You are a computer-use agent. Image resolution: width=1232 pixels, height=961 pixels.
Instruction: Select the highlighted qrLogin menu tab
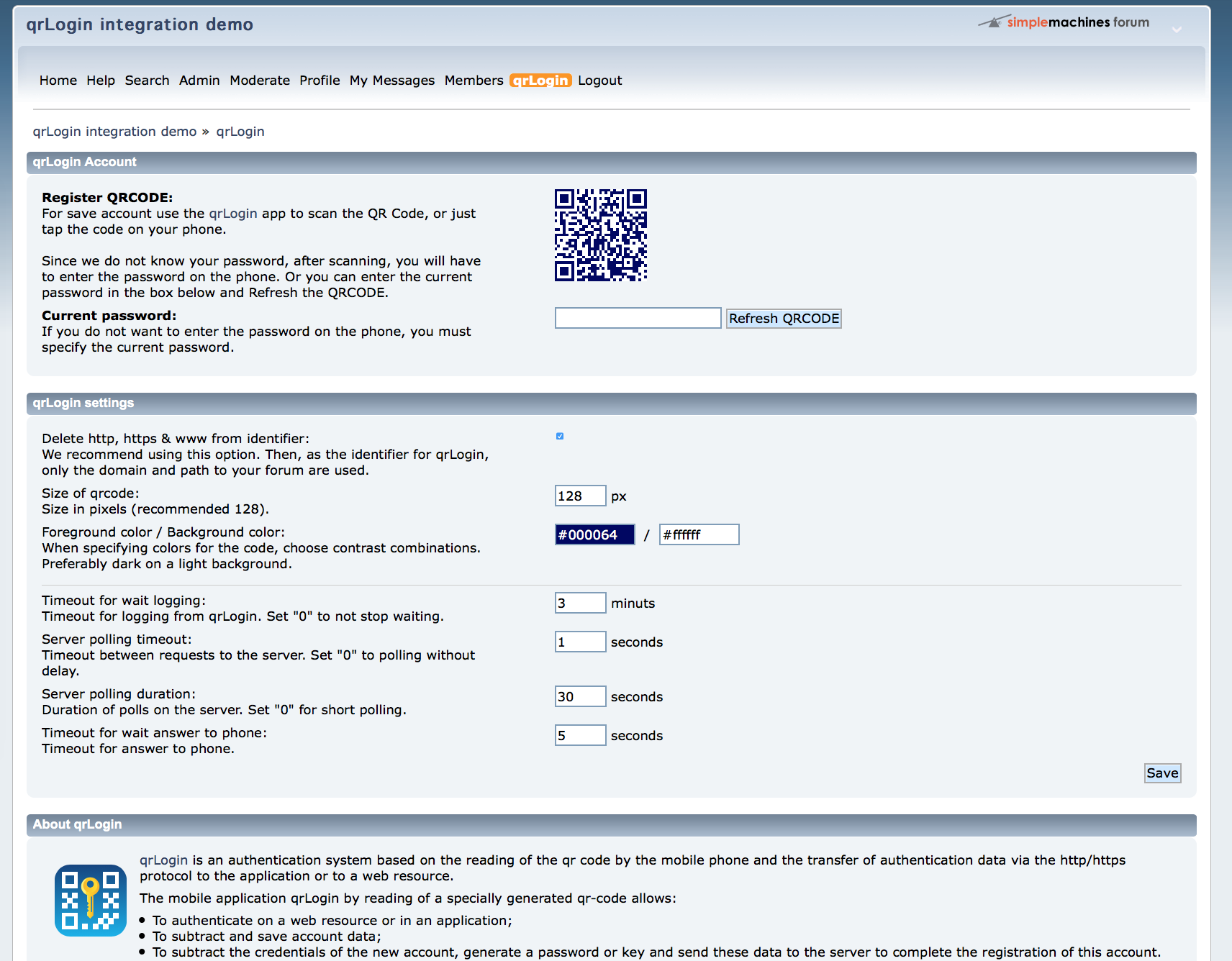tap(540, 81)
